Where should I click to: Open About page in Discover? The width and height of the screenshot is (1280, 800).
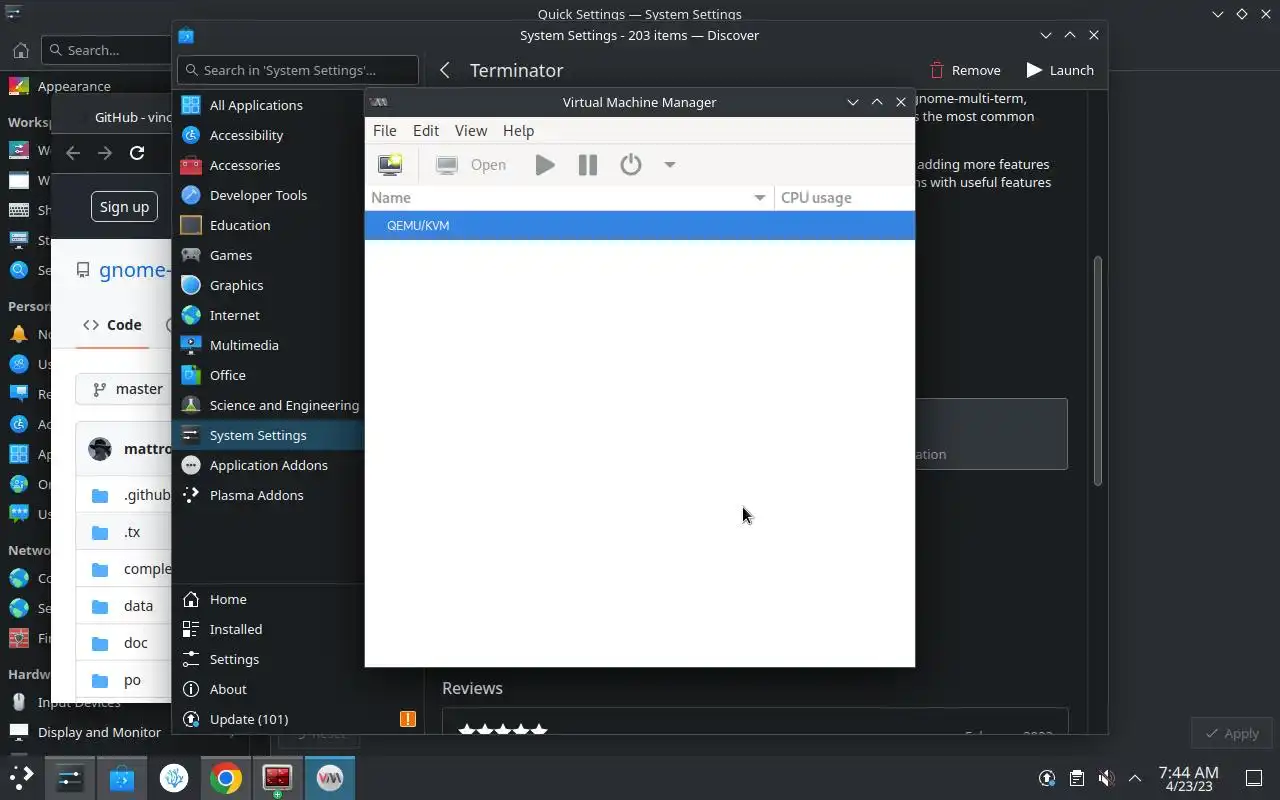click(268, 689)
